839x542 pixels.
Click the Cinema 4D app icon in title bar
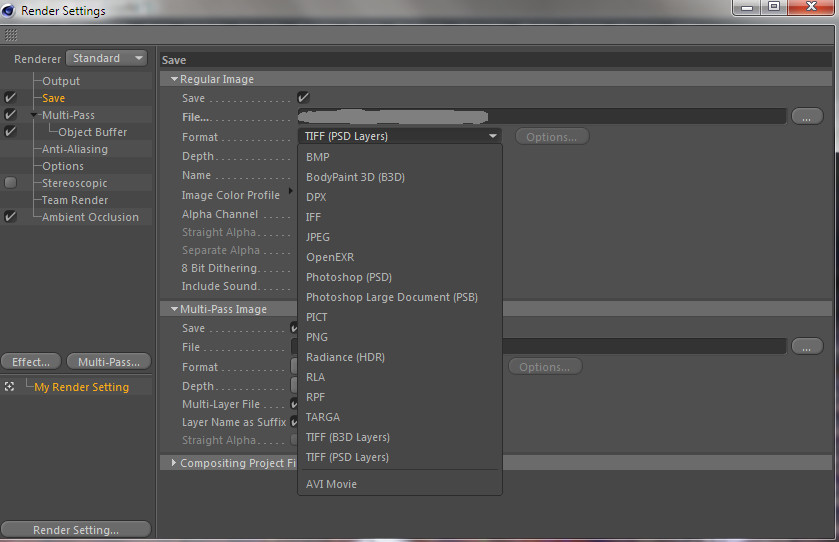[x=9, y=10]
